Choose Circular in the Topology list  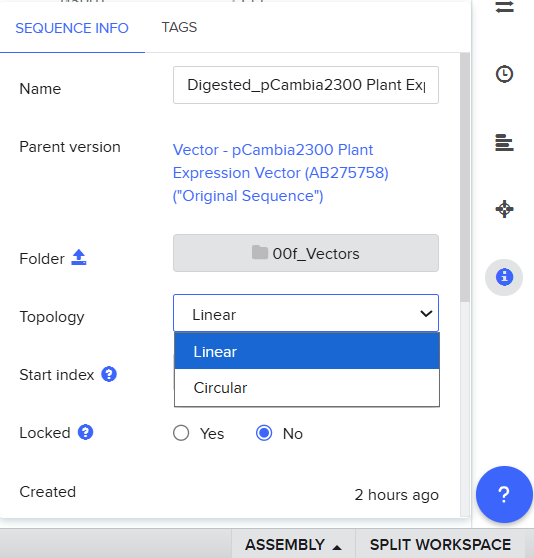[307, 388]
